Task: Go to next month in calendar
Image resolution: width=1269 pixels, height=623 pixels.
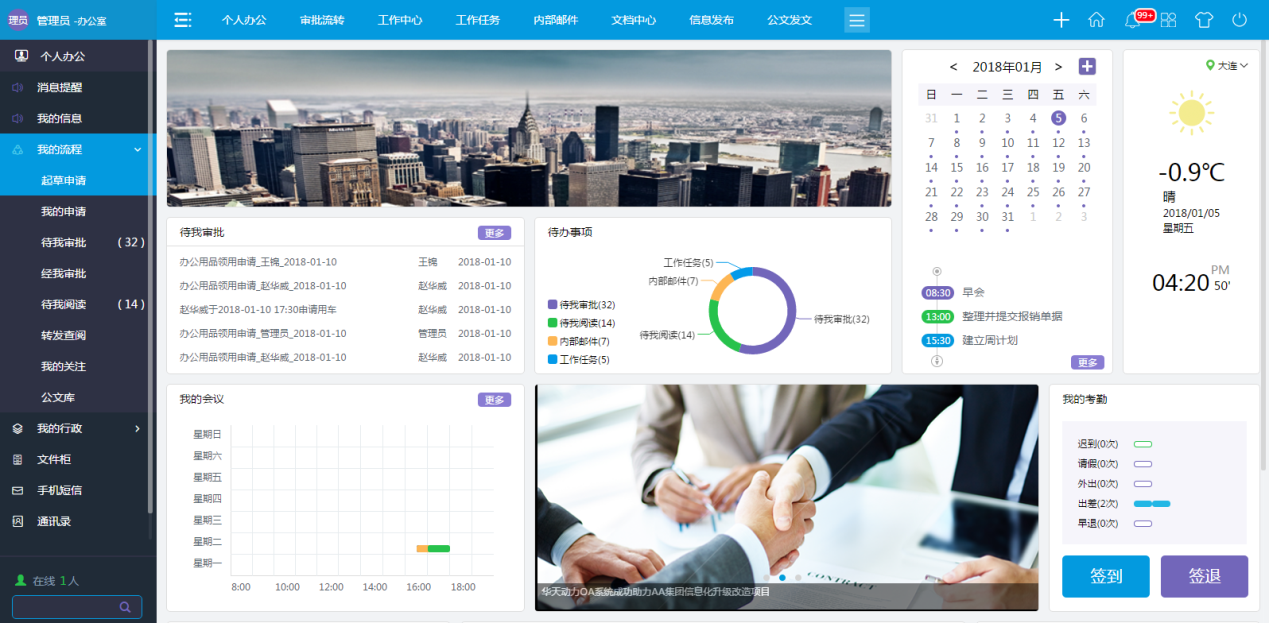Action: tap(1058, 67)
